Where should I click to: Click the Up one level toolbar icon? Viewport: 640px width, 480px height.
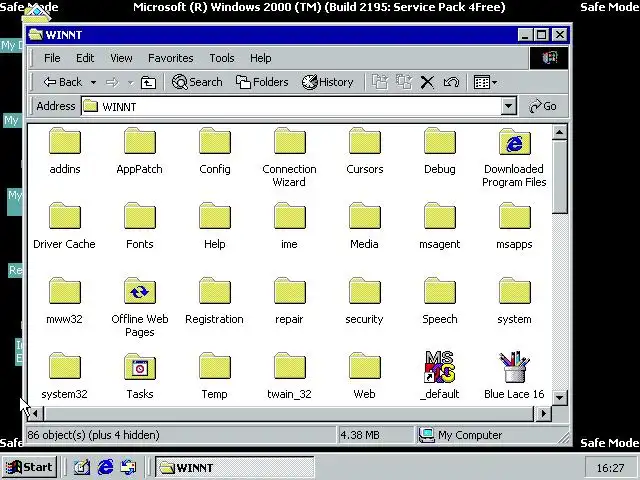coord(148,82)
